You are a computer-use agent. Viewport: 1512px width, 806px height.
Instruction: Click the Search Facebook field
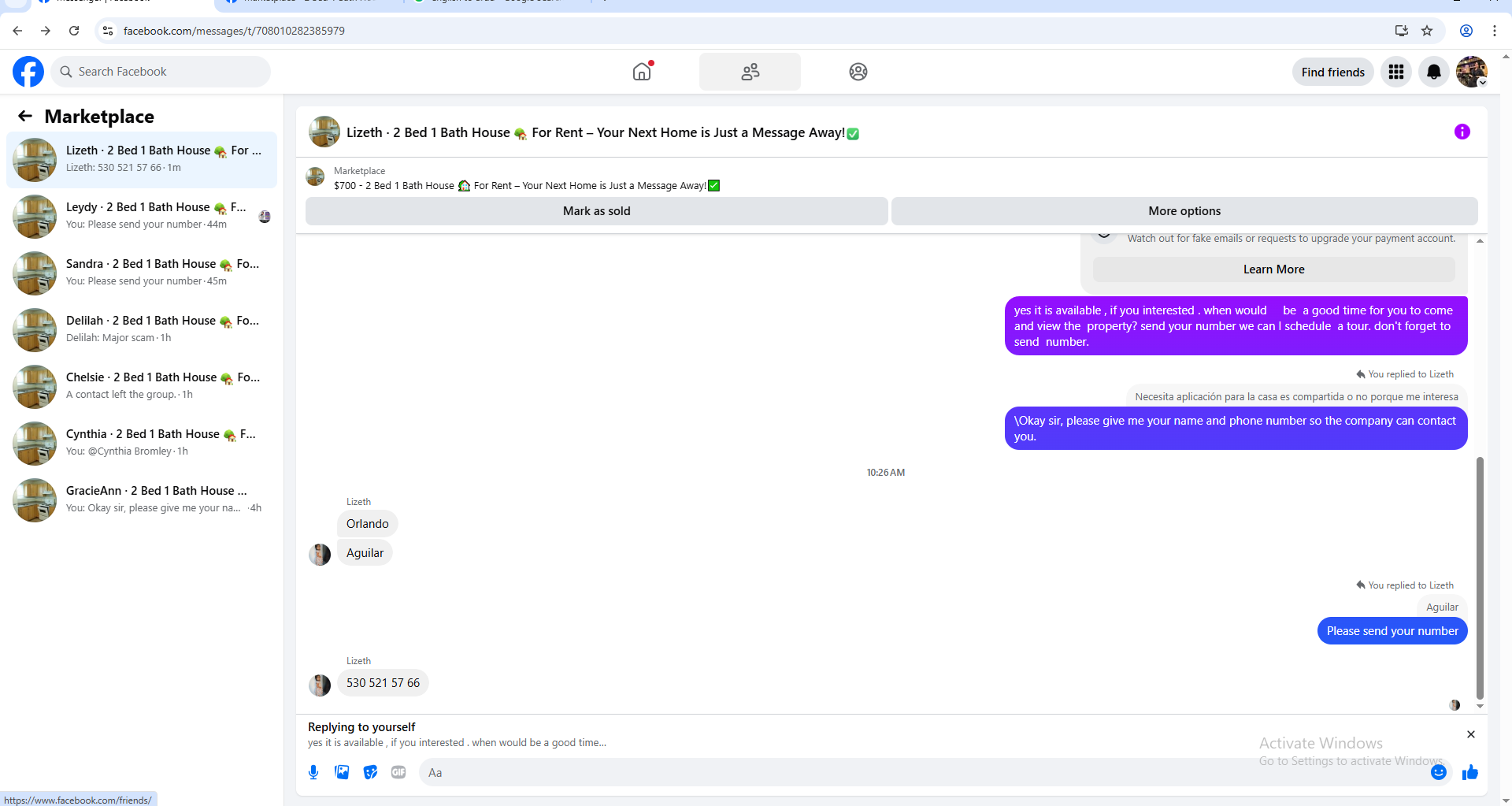point(161,72)
